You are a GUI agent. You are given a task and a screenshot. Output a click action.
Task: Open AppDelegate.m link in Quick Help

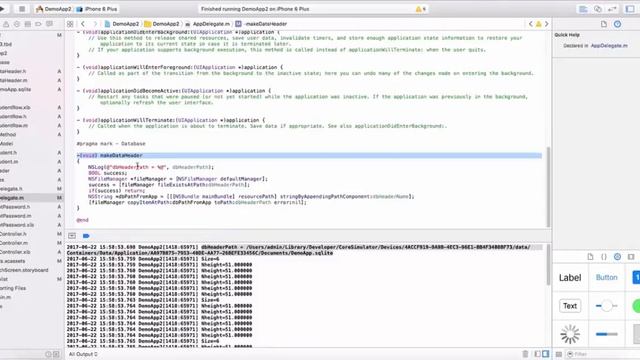(609, 46)
